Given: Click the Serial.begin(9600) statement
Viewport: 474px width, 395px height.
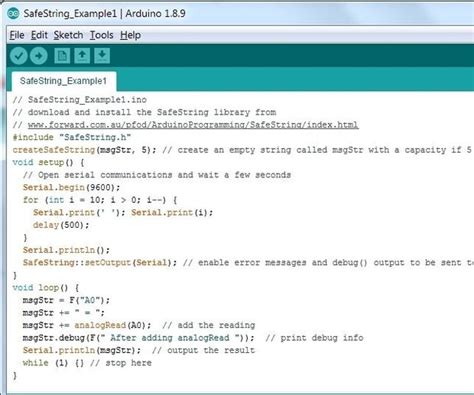Looking at the screenshot, I should click(x=71, y=187).
